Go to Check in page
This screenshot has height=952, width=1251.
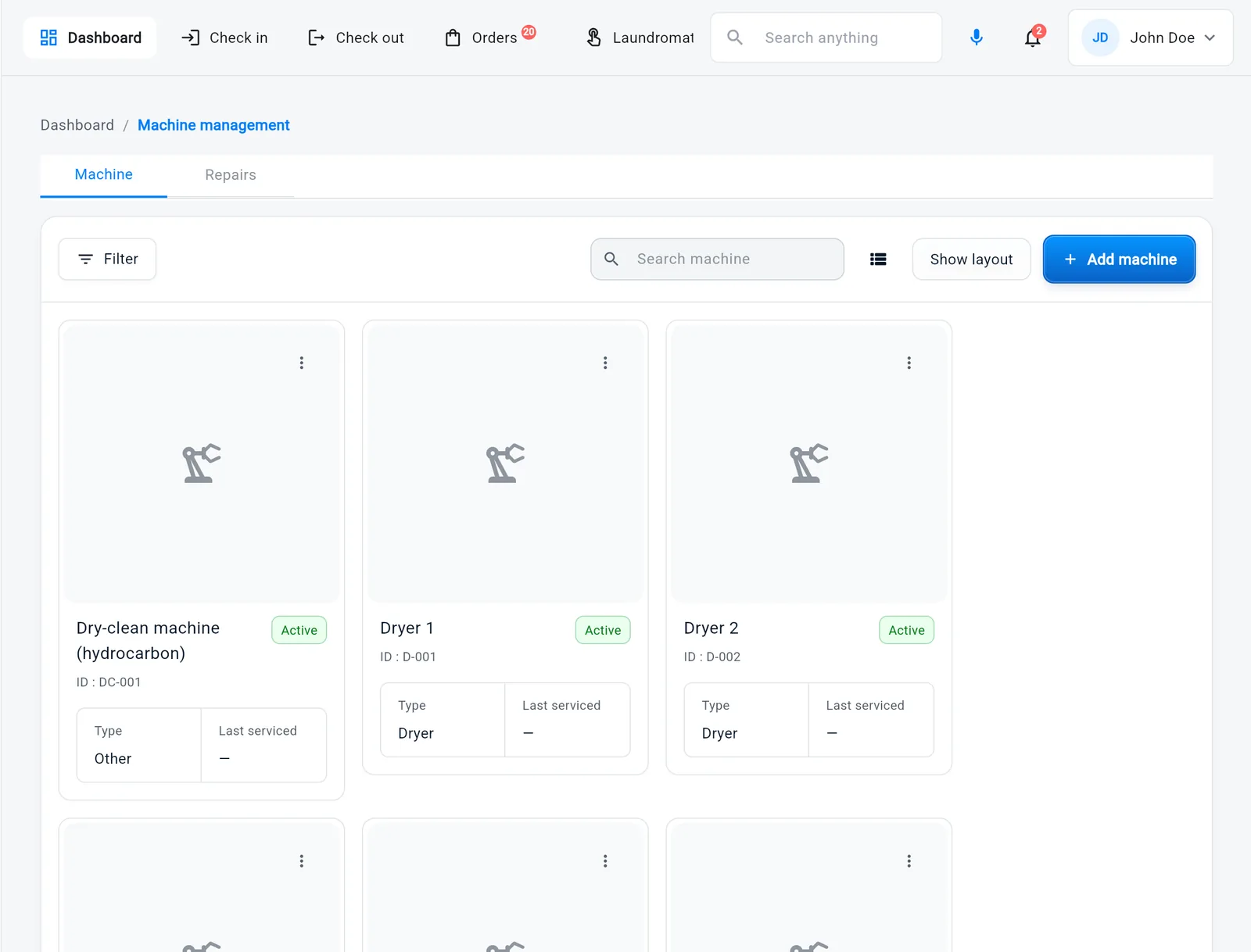224,38
